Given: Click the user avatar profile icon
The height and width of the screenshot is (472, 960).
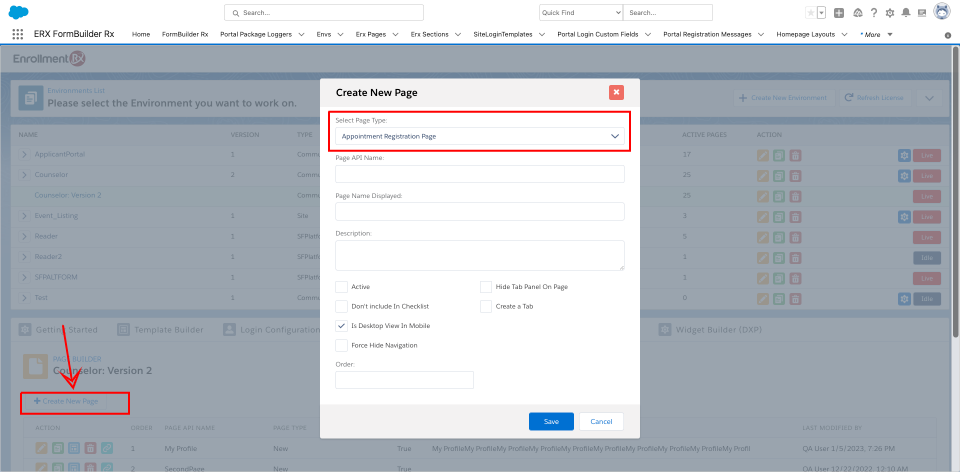Looking at the screenshot, I should [x=941, y=12].
